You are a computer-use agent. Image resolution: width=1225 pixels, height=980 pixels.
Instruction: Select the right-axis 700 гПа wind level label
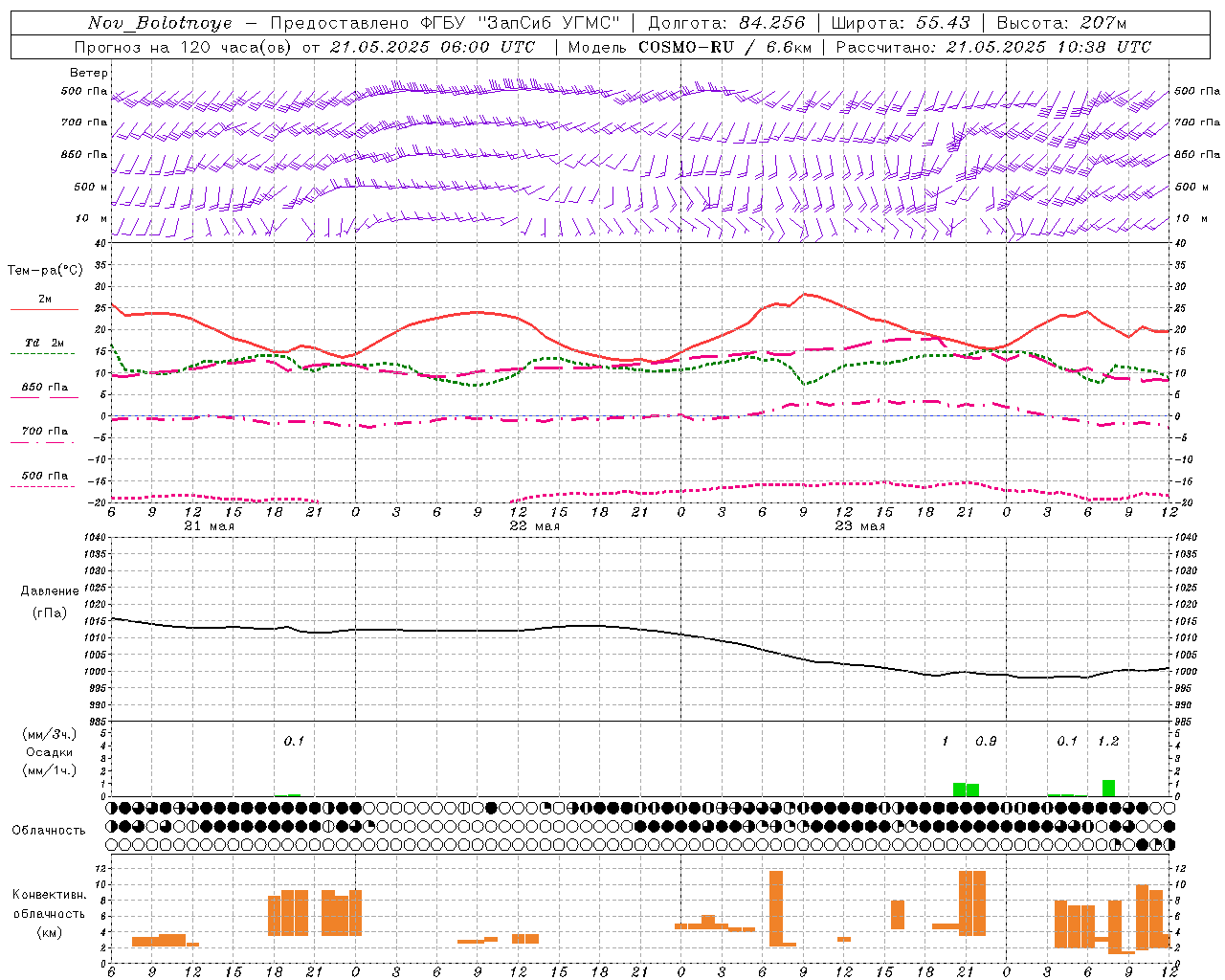pyautogui.click(x=1197, y=122)
